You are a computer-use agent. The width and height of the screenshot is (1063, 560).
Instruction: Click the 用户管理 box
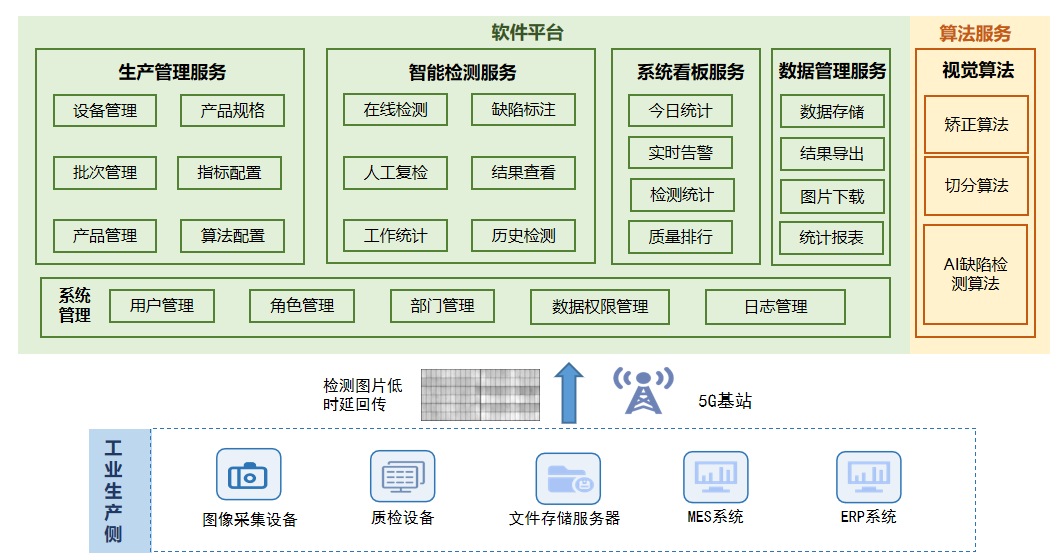(x=162, y=306)
